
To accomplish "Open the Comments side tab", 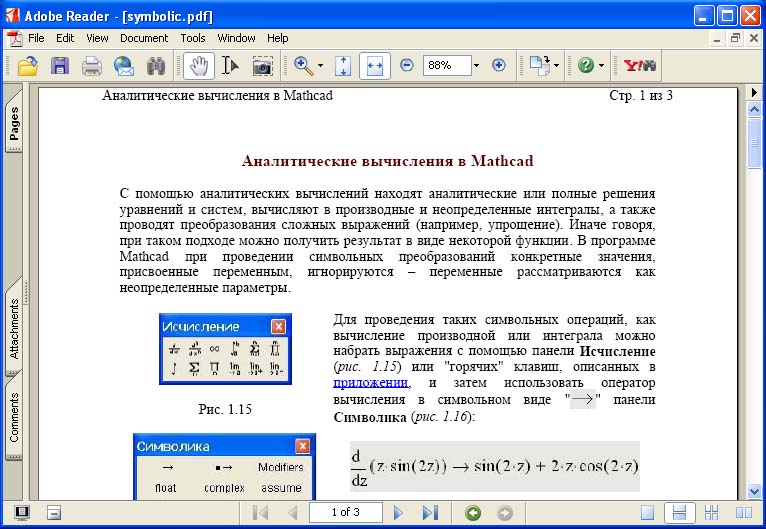I will point(14,418).
